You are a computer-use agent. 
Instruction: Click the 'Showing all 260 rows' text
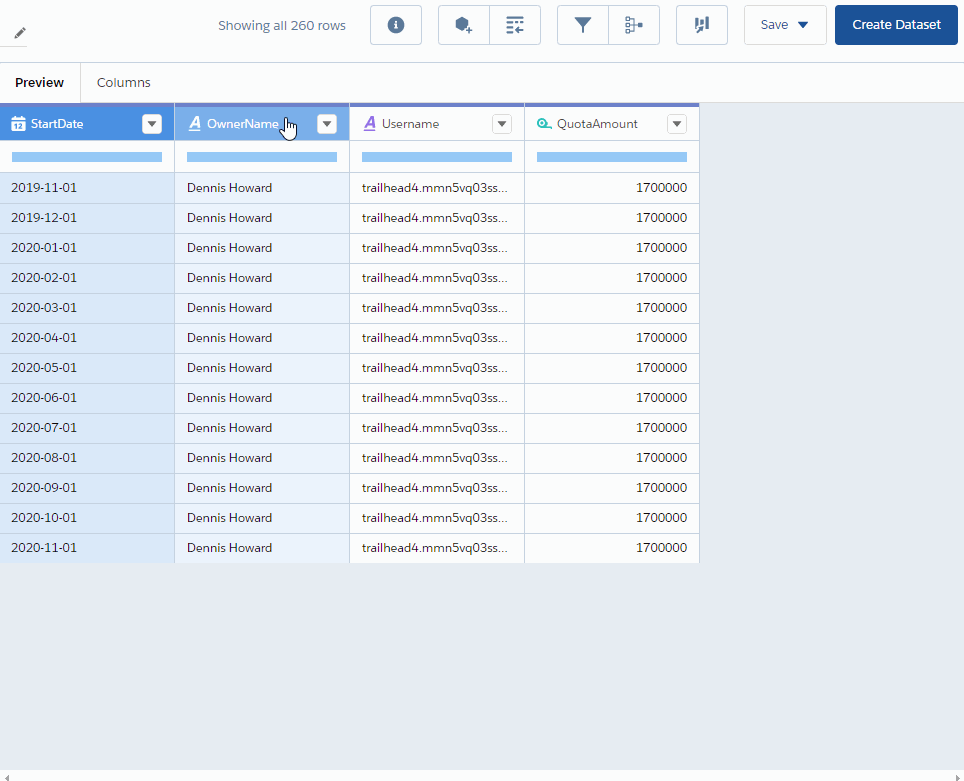[282, 25]
